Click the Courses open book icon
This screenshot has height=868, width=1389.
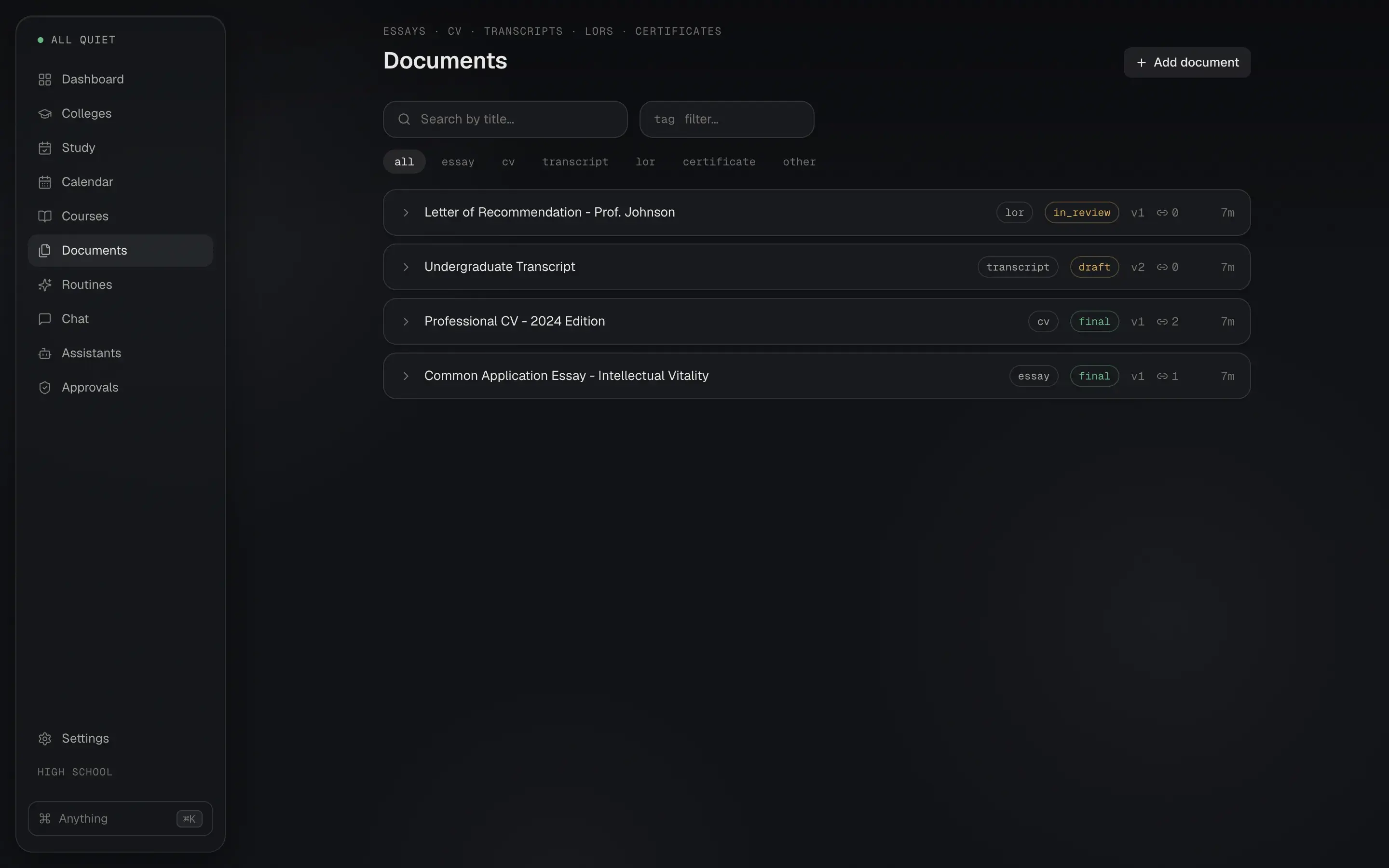pos(45,217)
